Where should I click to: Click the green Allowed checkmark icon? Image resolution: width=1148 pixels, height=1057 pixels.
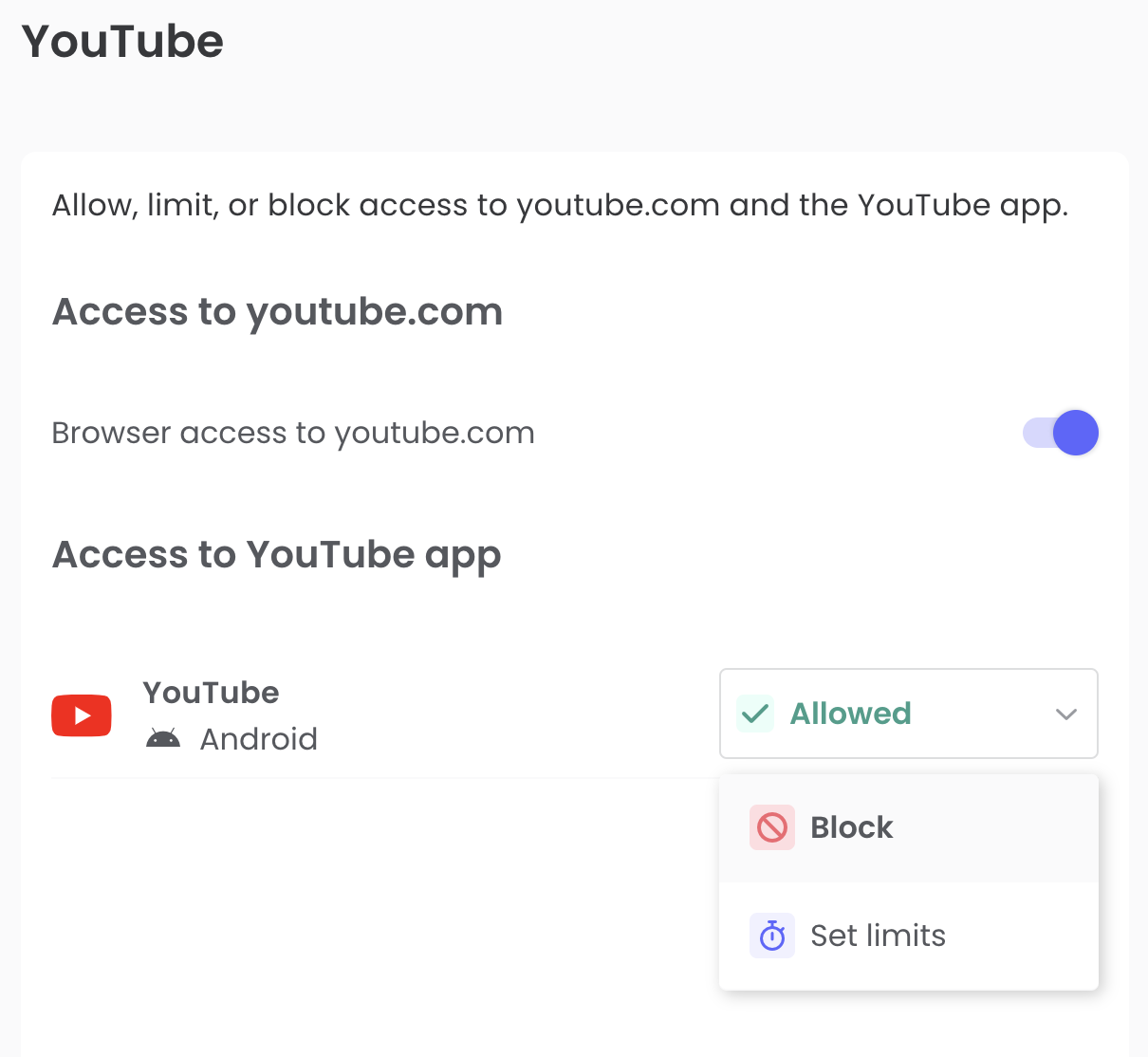(755, 714)
